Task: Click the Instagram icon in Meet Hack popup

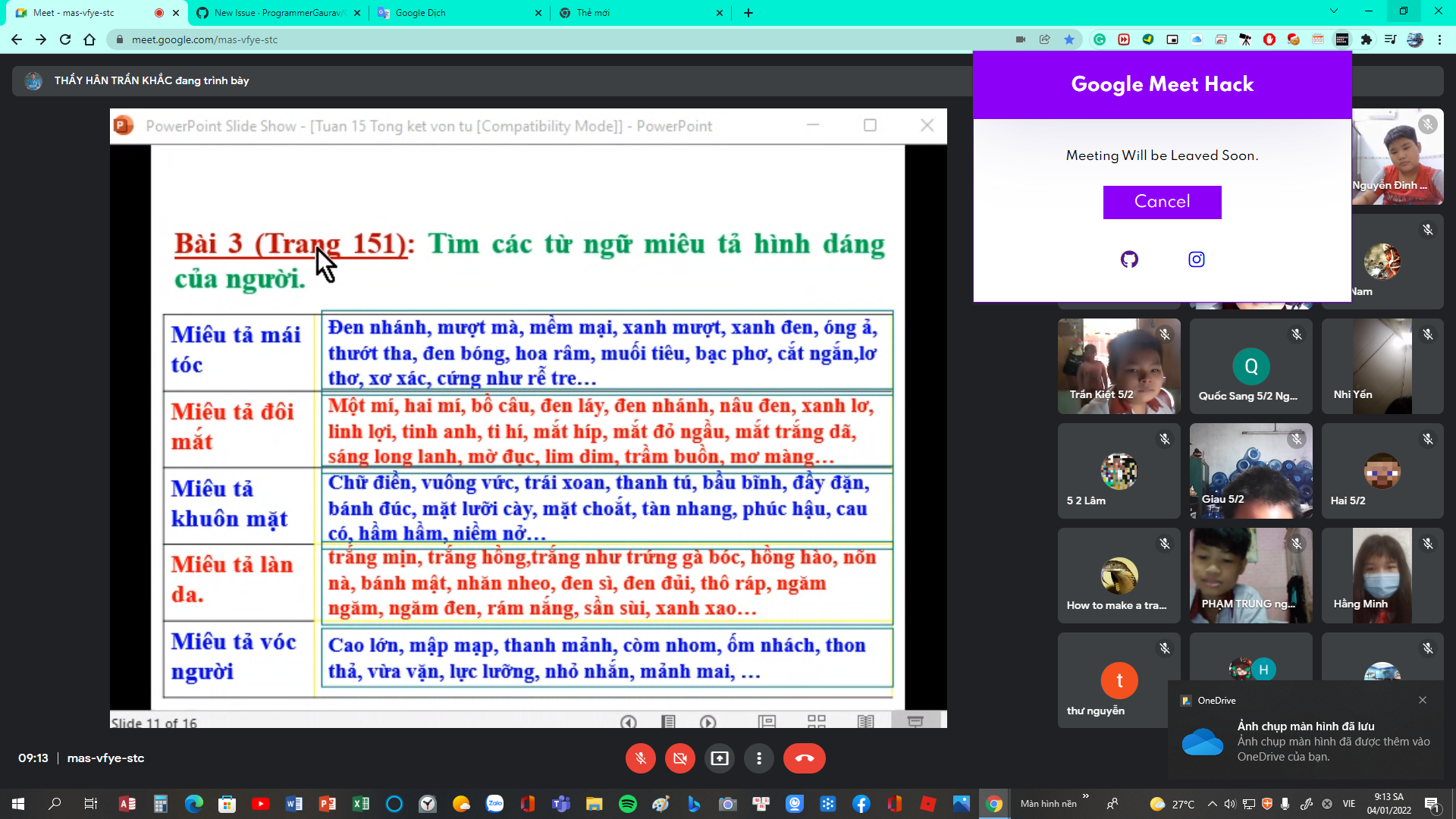Action: pos(1196,259)
